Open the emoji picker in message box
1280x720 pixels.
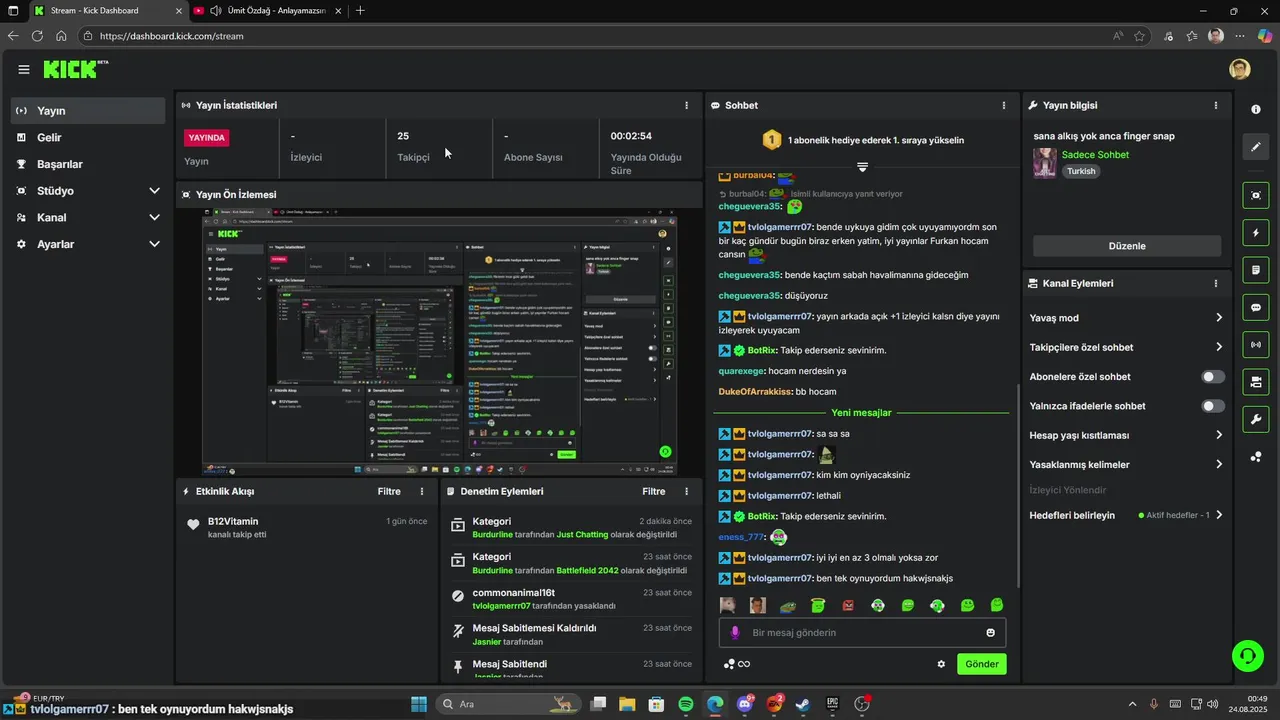click(991, 633)
